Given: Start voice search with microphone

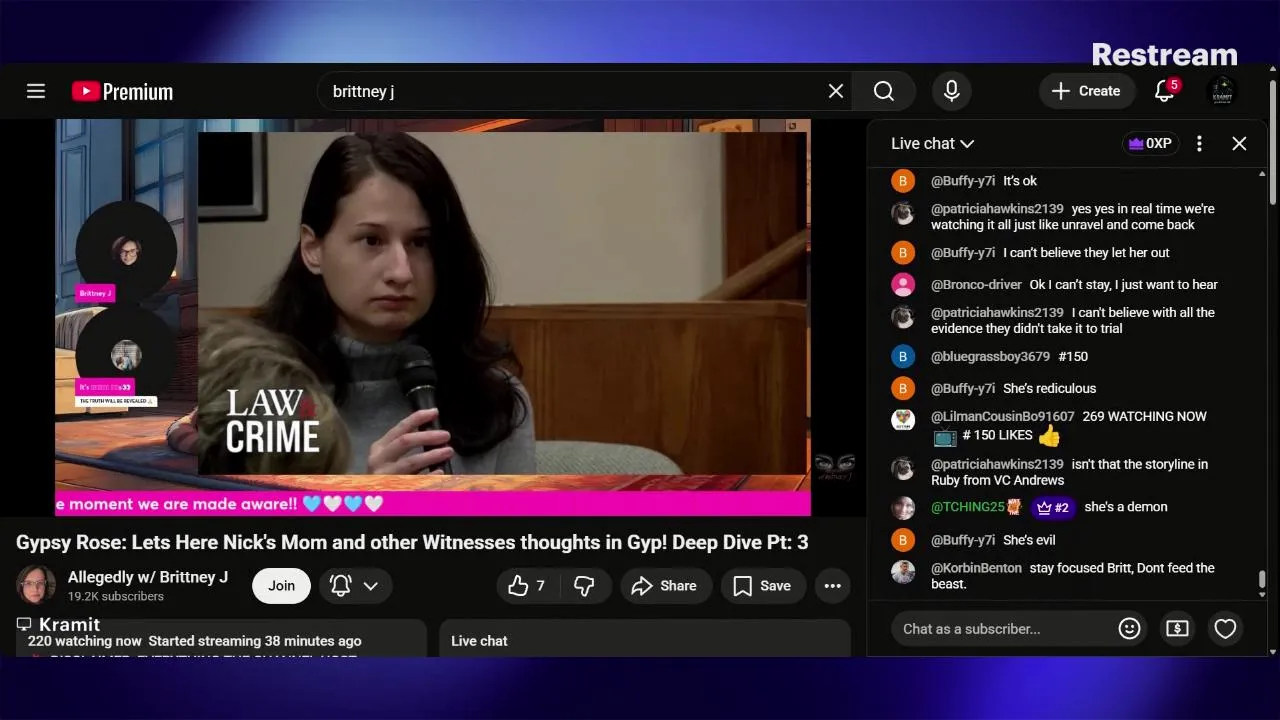Looking at the screenshot, I should [x=952, y=91].
